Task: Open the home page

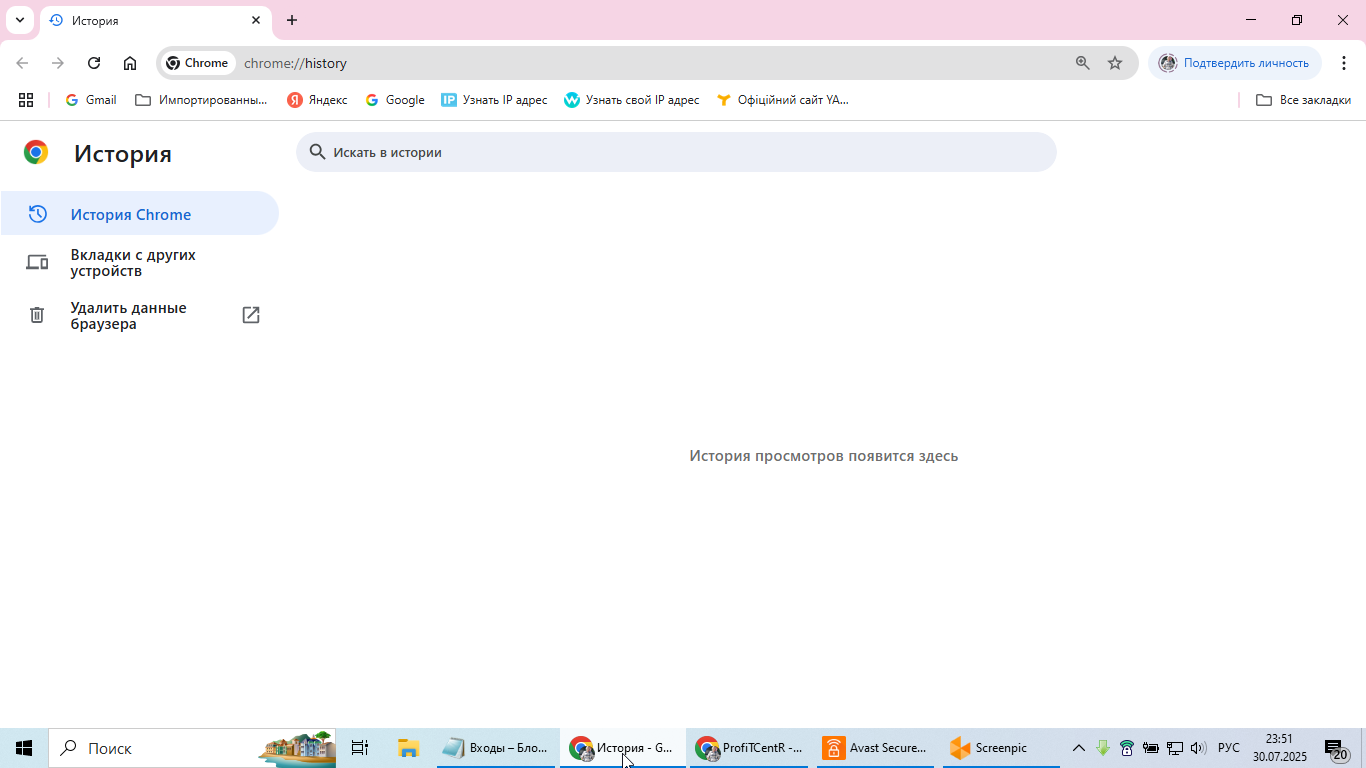Action: click(130, 63)
